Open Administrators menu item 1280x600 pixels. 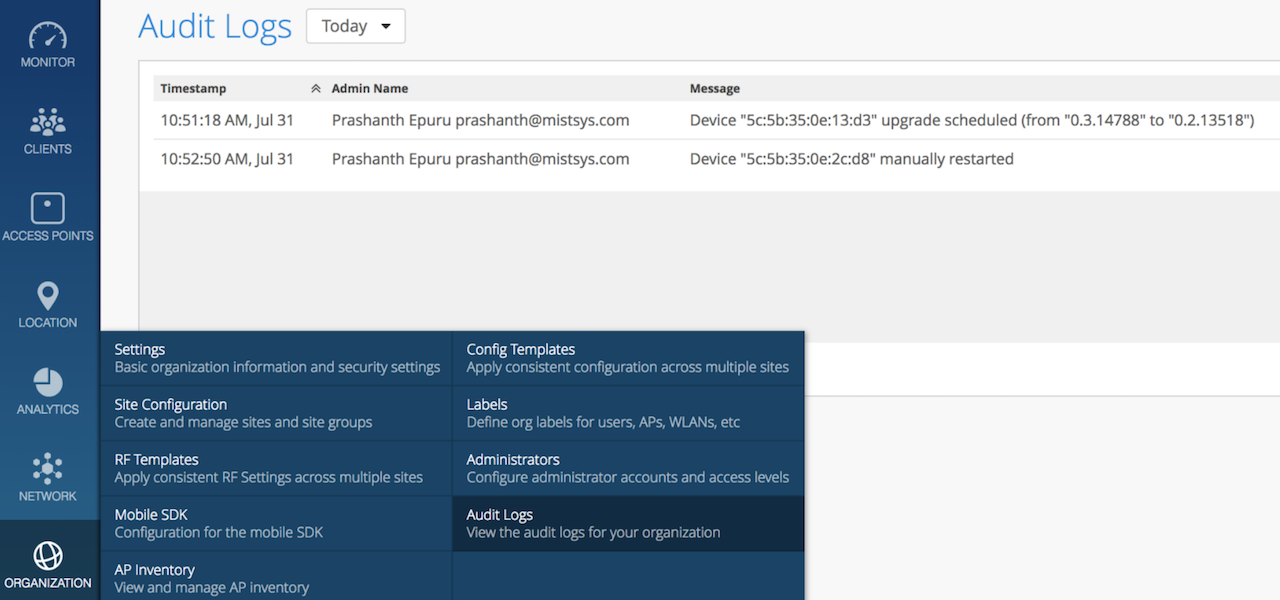(628, 468)
